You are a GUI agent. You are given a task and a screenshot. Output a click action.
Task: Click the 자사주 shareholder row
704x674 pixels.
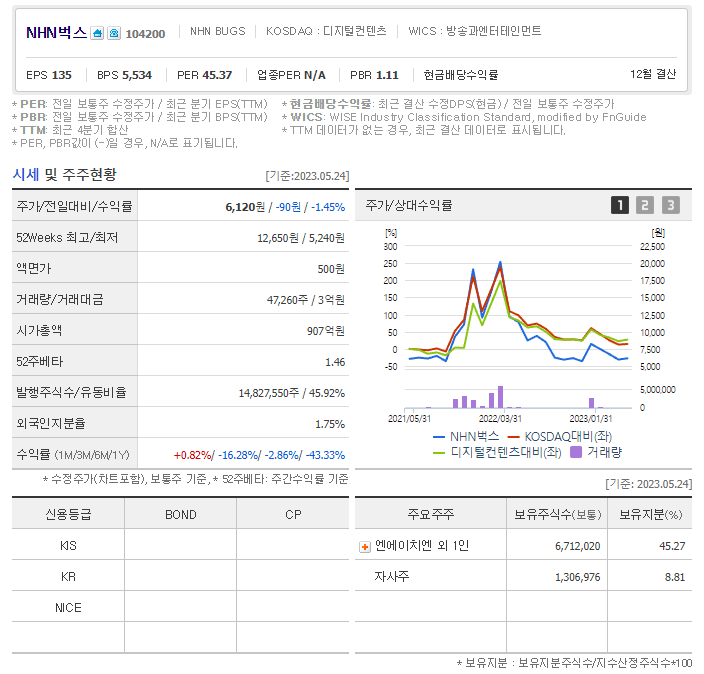[x=524, y=576]
